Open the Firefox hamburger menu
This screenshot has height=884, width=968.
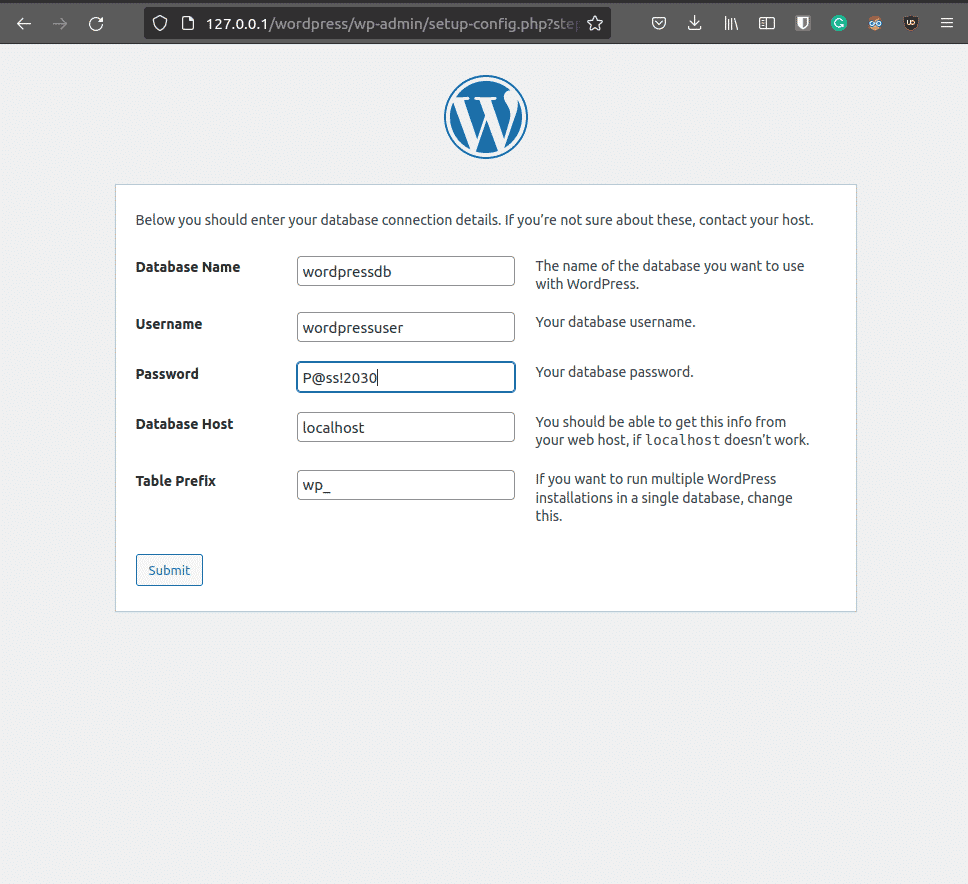[946, 23]
